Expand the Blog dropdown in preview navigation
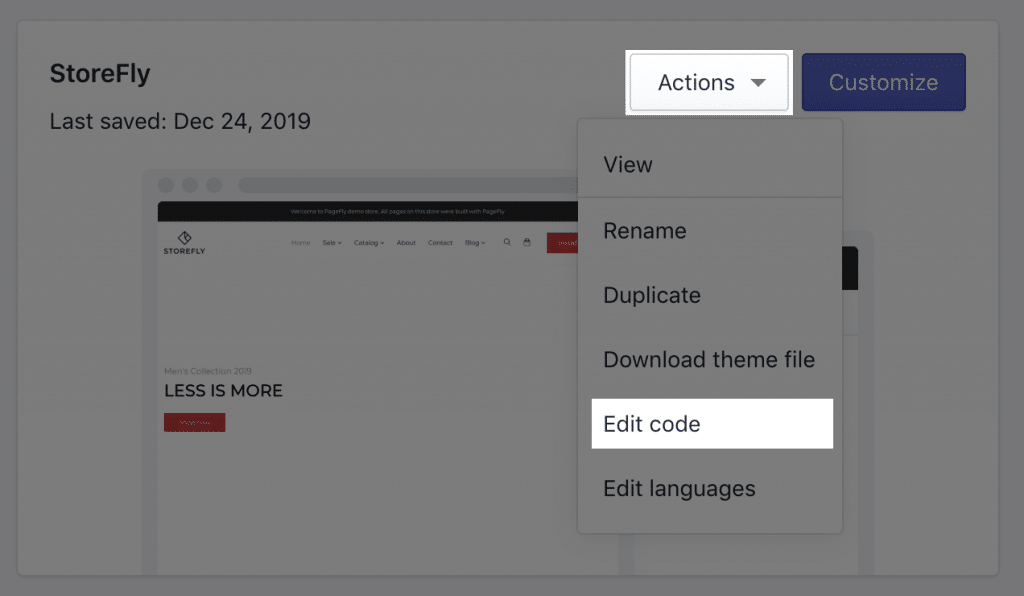Screen dimensions: 1024x596 point(475,243)
